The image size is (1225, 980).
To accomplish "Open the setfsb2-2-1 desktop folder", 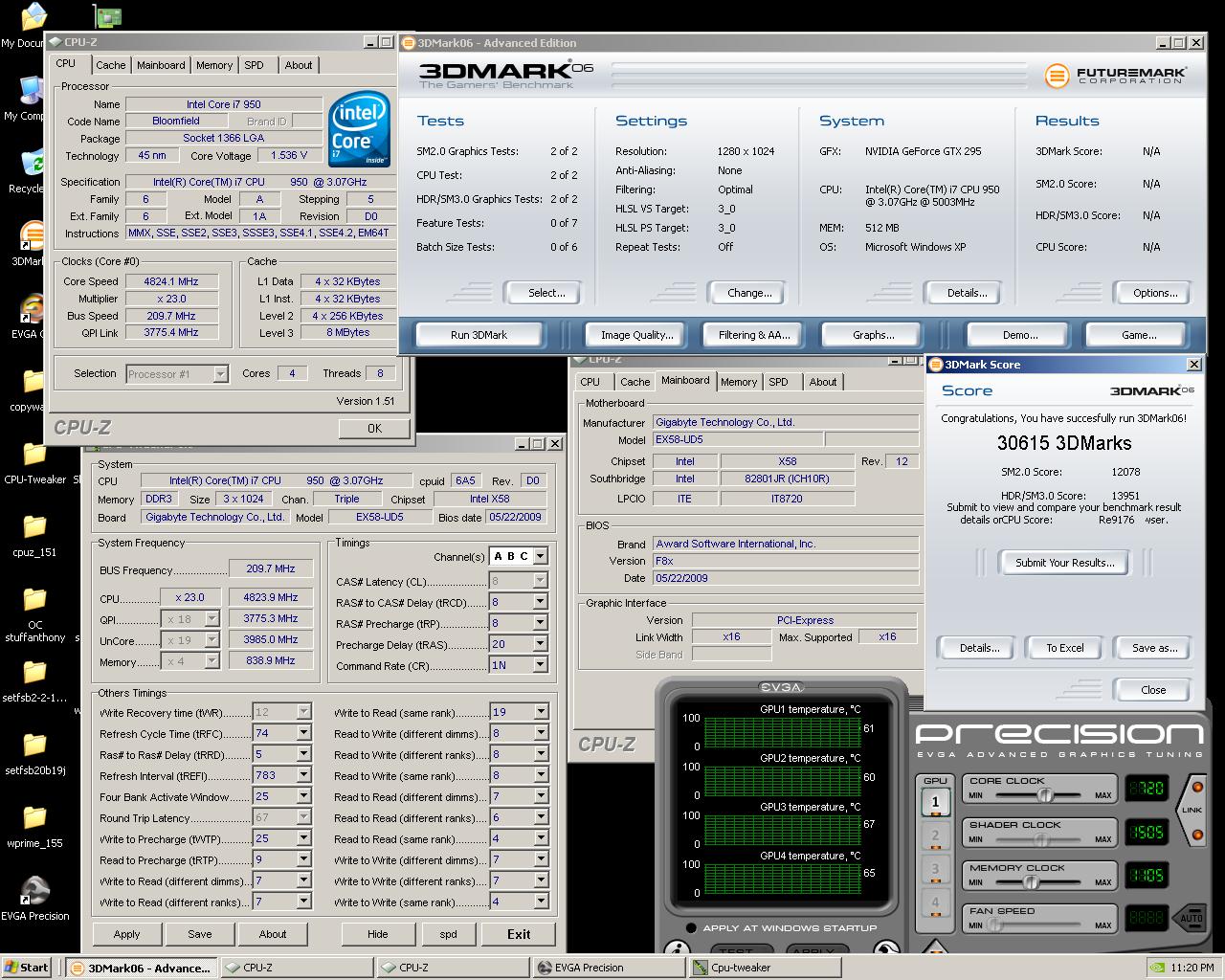I will tap(34, 672).
